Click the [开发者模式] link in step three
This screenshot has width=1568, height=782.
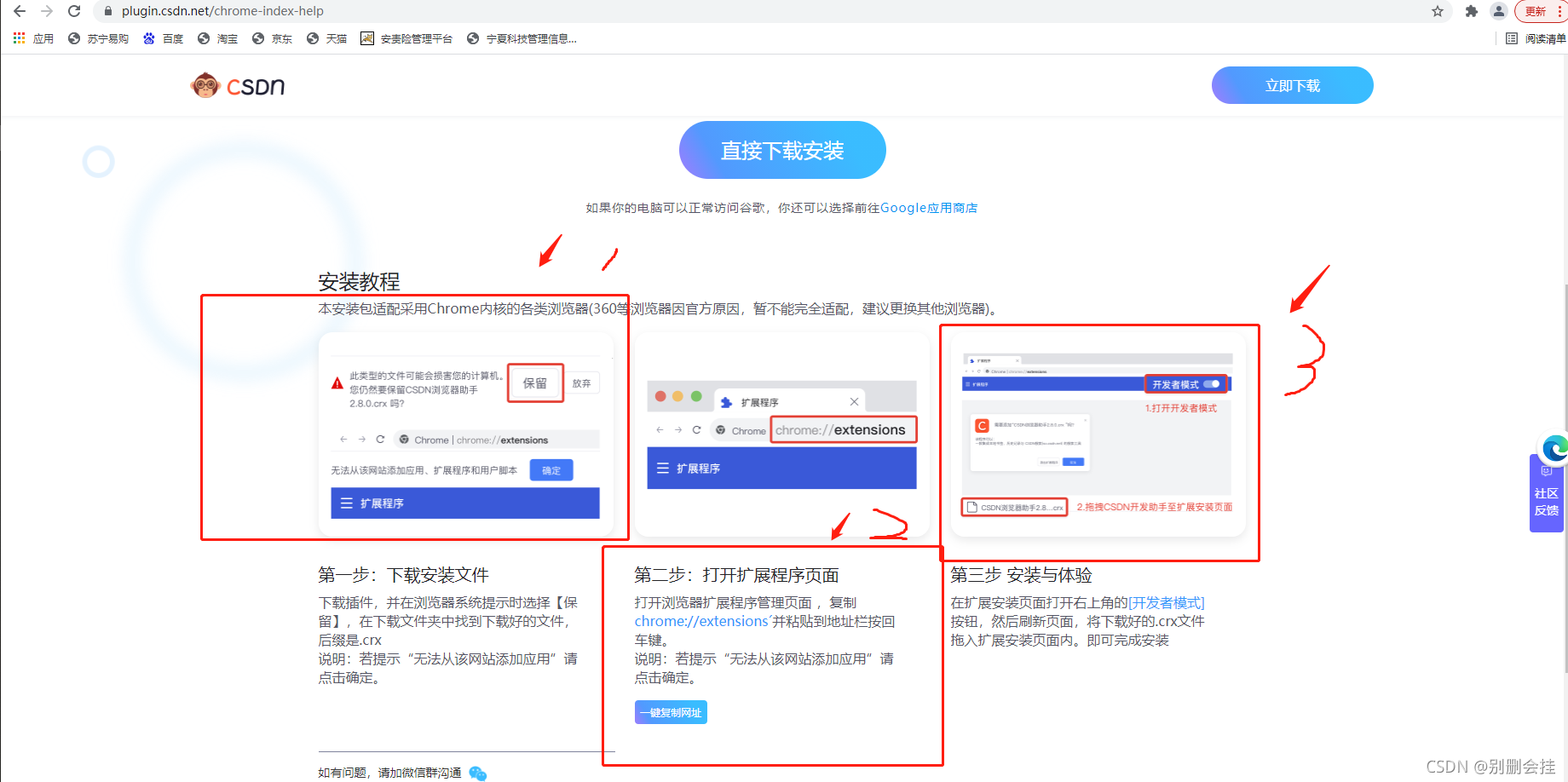click(1167, 603)
